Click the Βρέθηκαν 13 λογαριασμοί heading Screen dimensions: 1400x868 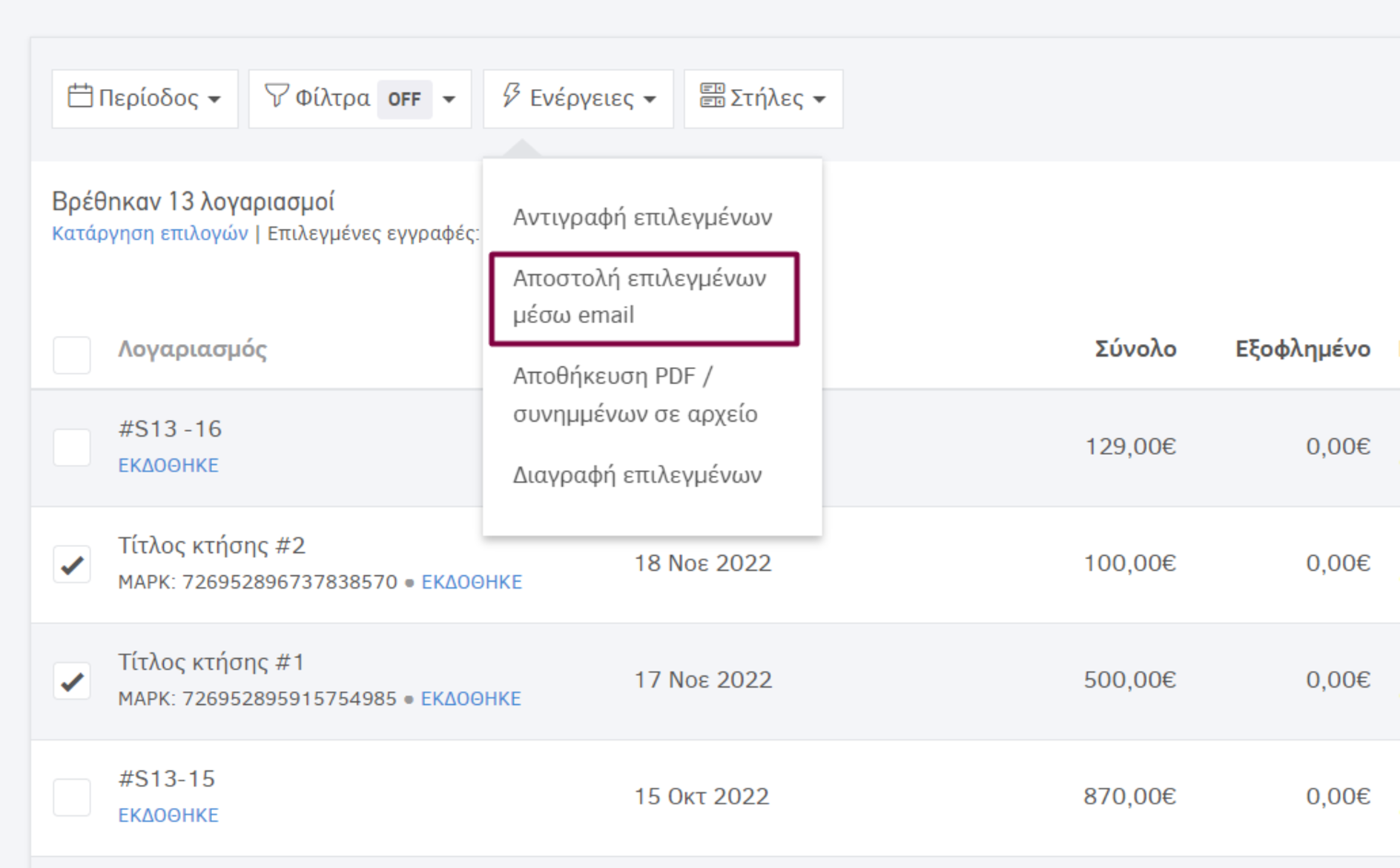click(193, 201)
